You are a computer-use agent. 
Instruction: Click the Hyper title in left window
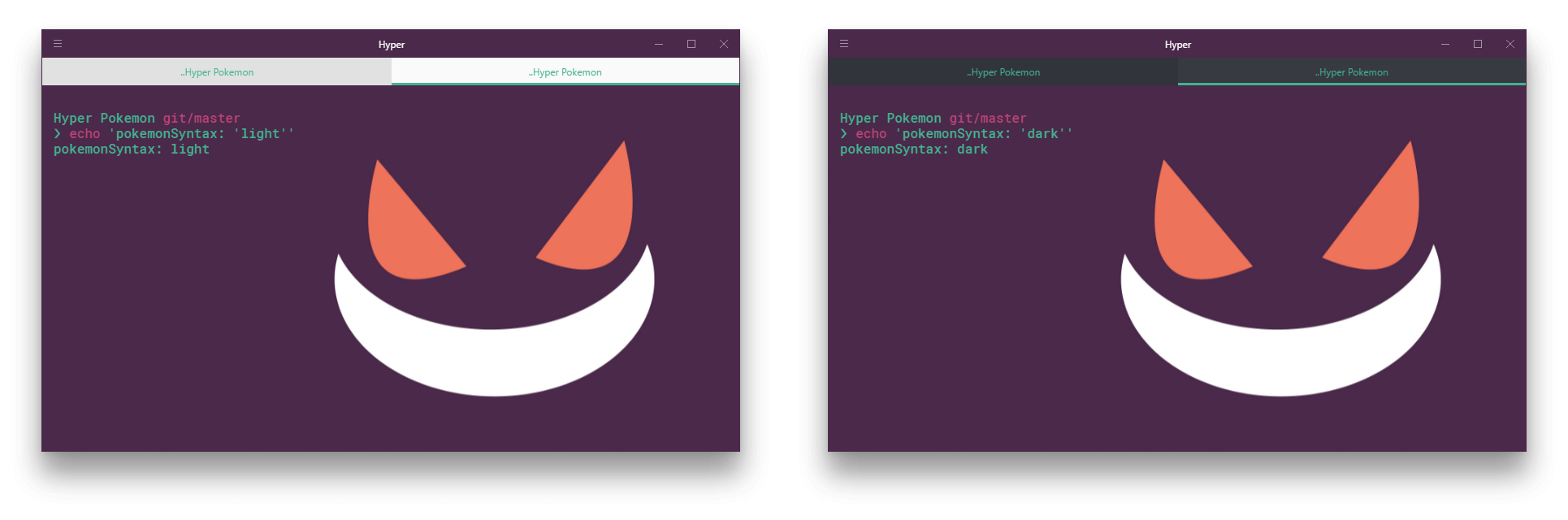pyautogui.click(x=392, y=45)
